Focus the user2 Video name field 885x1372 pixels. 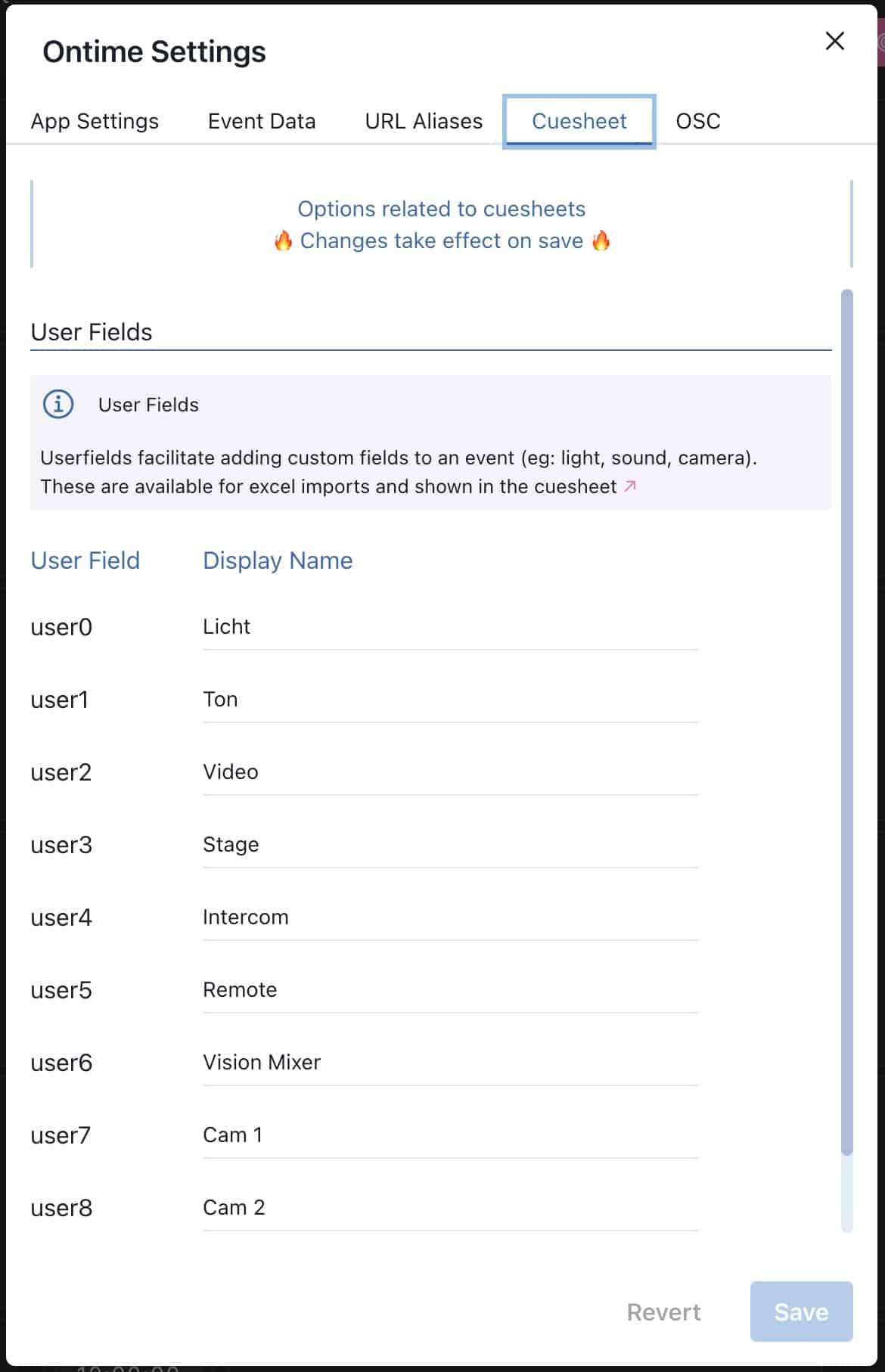pyautogui.click(x=449, y=772)
